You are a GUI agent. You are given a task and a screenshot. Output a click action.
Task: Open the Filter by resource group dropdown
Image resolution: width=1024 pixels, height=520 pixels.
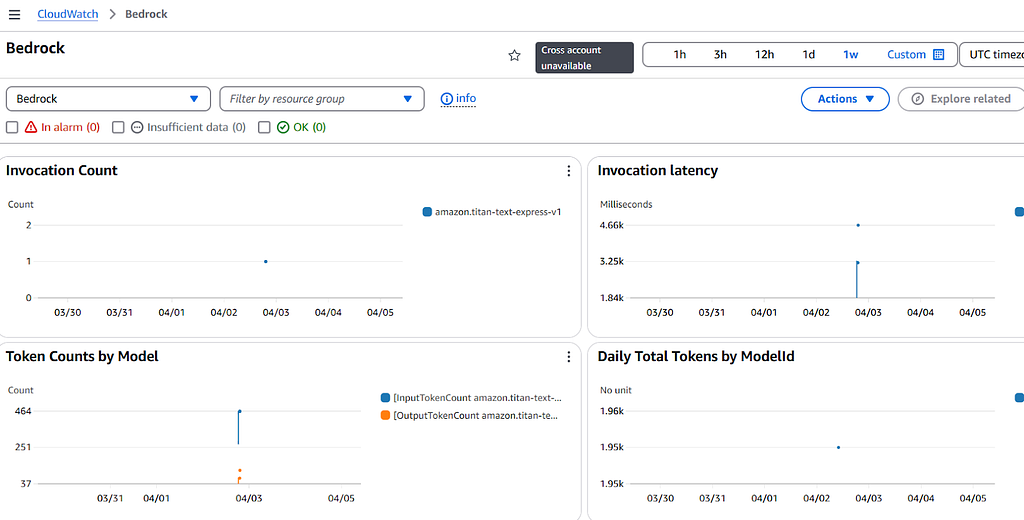[x=322, y=99]
